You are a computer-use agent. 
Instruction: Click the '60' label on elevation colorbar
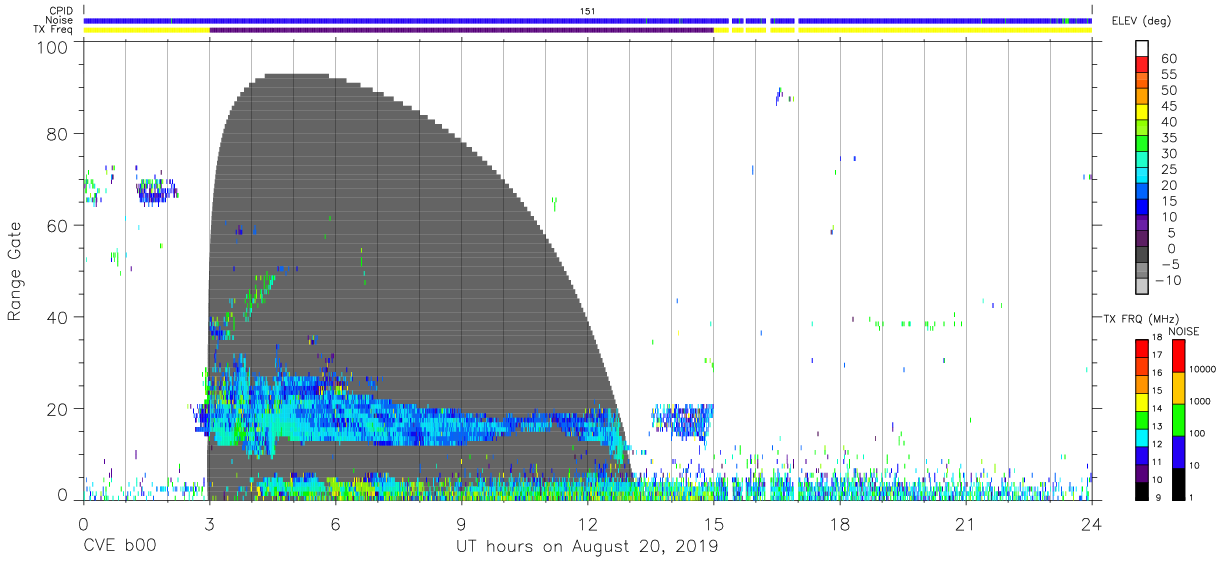tap(1168, 59)
